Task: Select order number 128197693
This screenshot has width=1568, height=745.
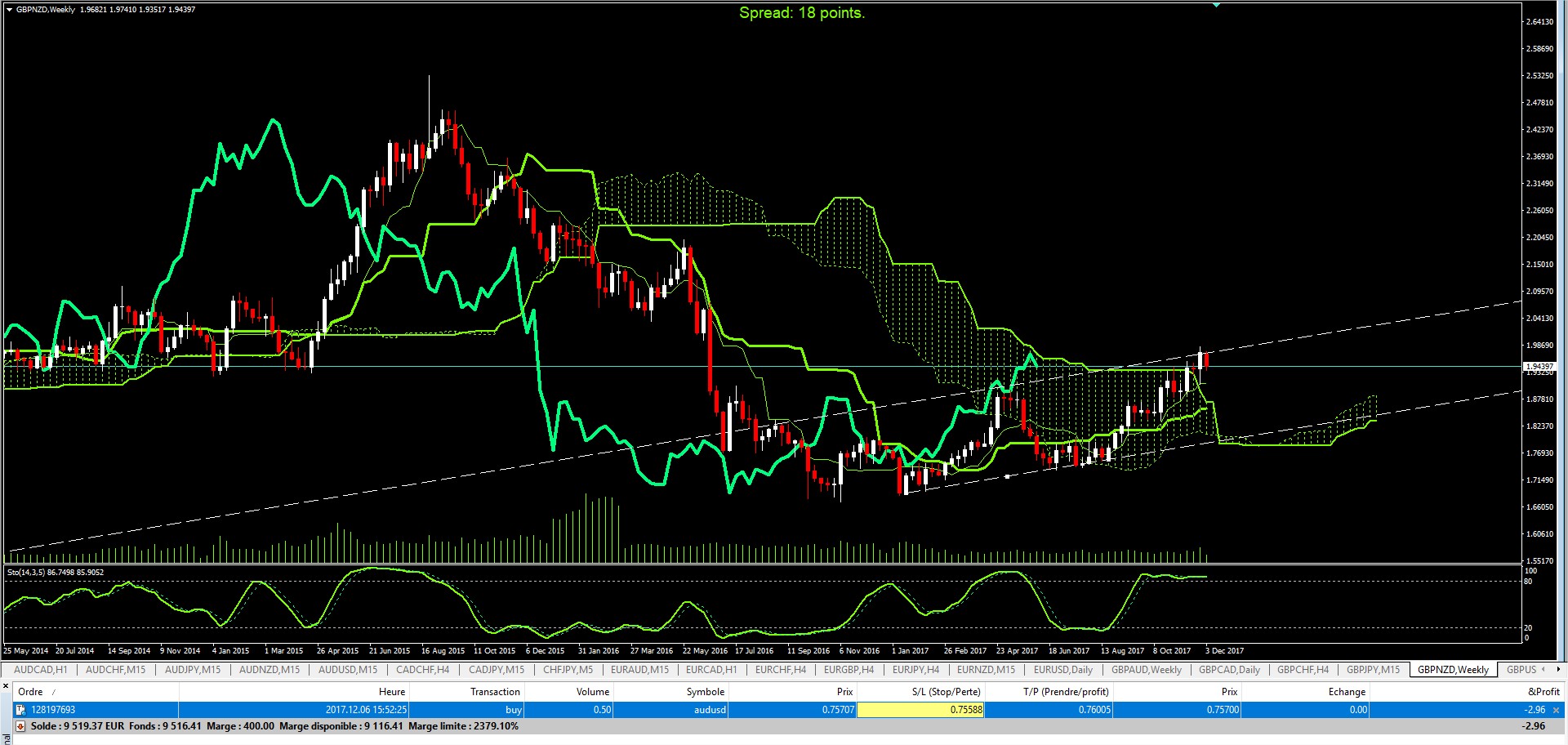Action: (53, 710)
